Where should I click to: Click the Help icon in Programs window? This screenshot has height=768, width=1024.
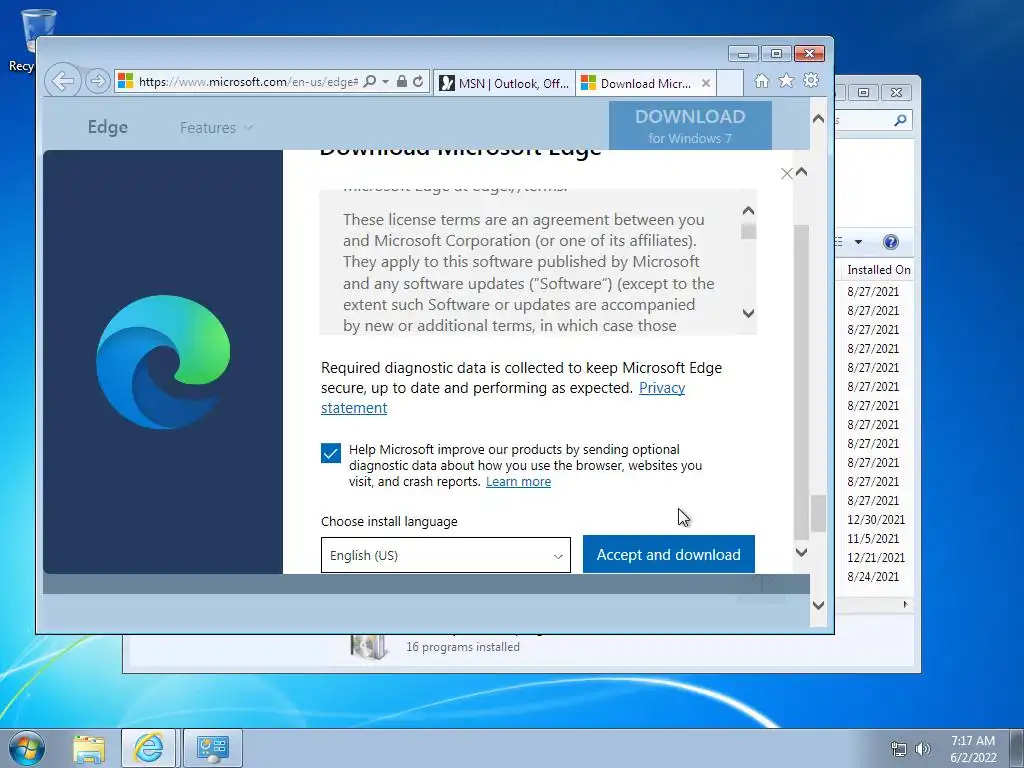[891, 242]
